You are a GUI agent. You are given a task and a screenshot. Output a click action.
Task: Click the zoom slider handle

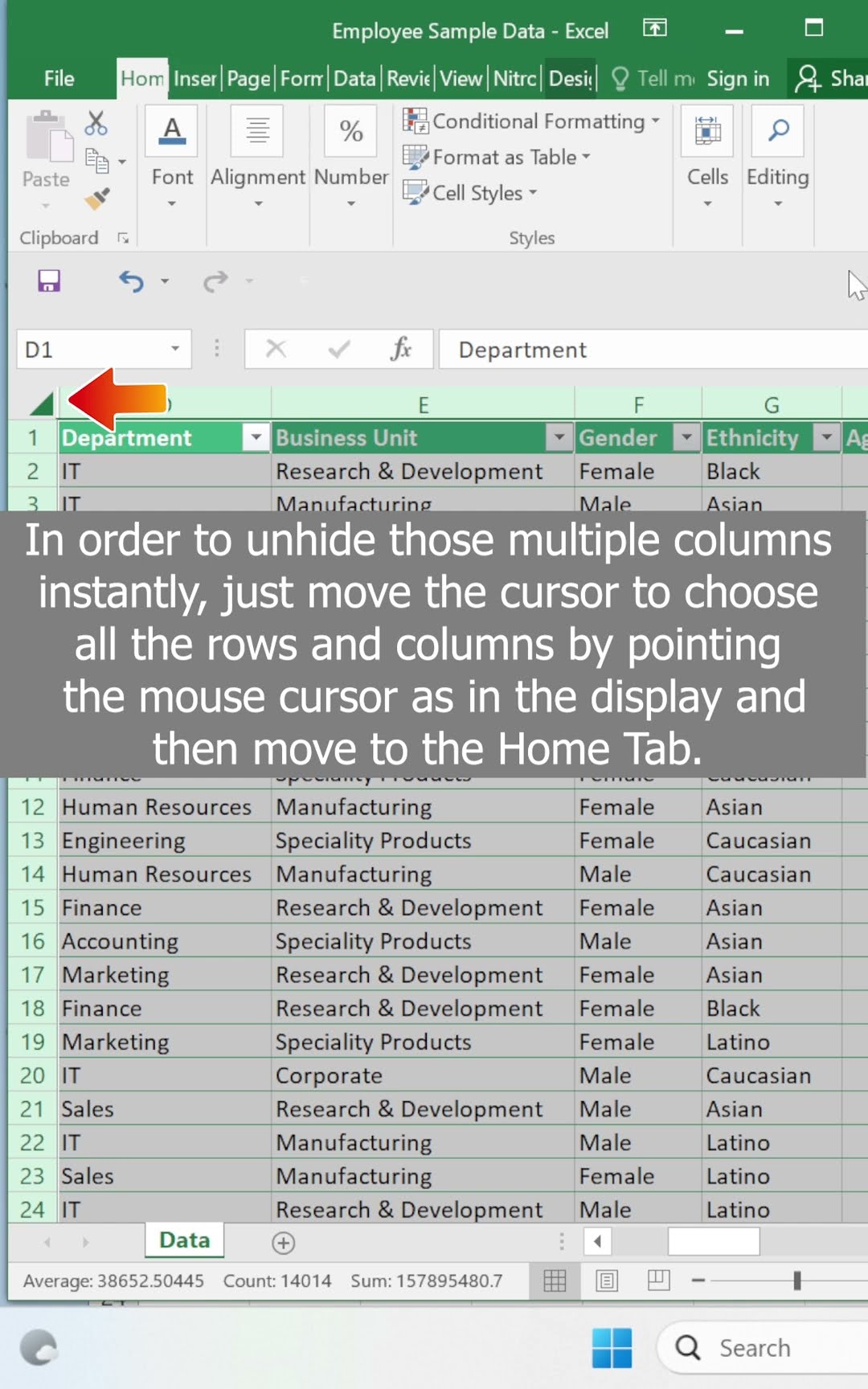click(797, 1280)
